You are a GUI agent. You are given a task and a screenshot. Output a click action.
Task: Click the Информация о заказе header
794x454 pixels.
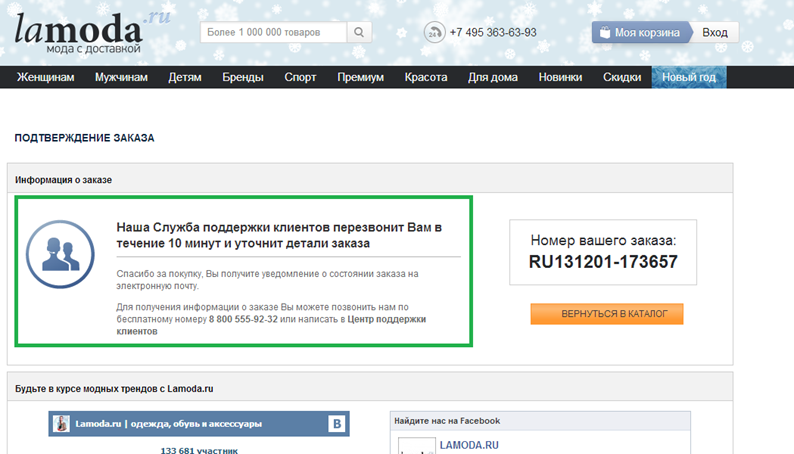coord(63,180)
